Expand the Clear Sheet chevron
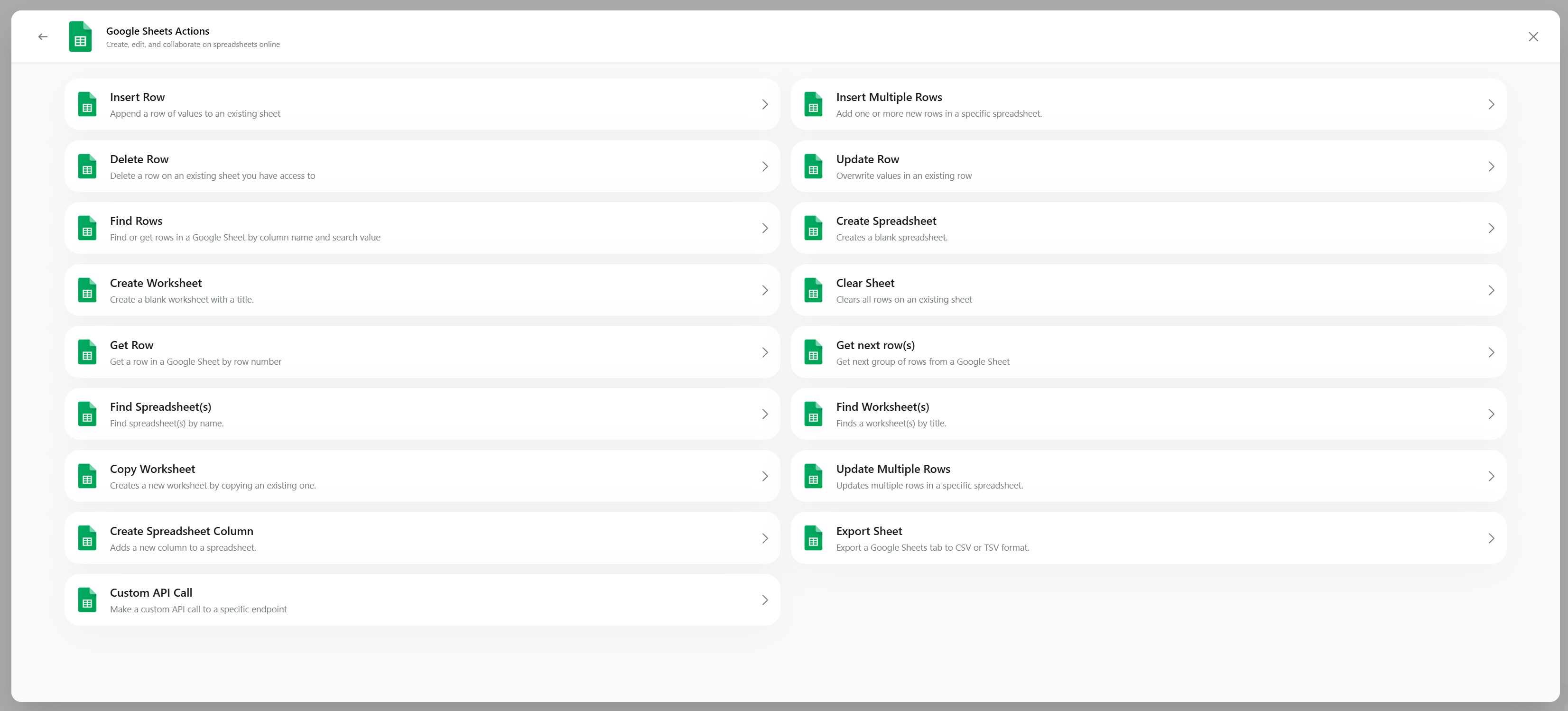 (x=1491, y=290)
